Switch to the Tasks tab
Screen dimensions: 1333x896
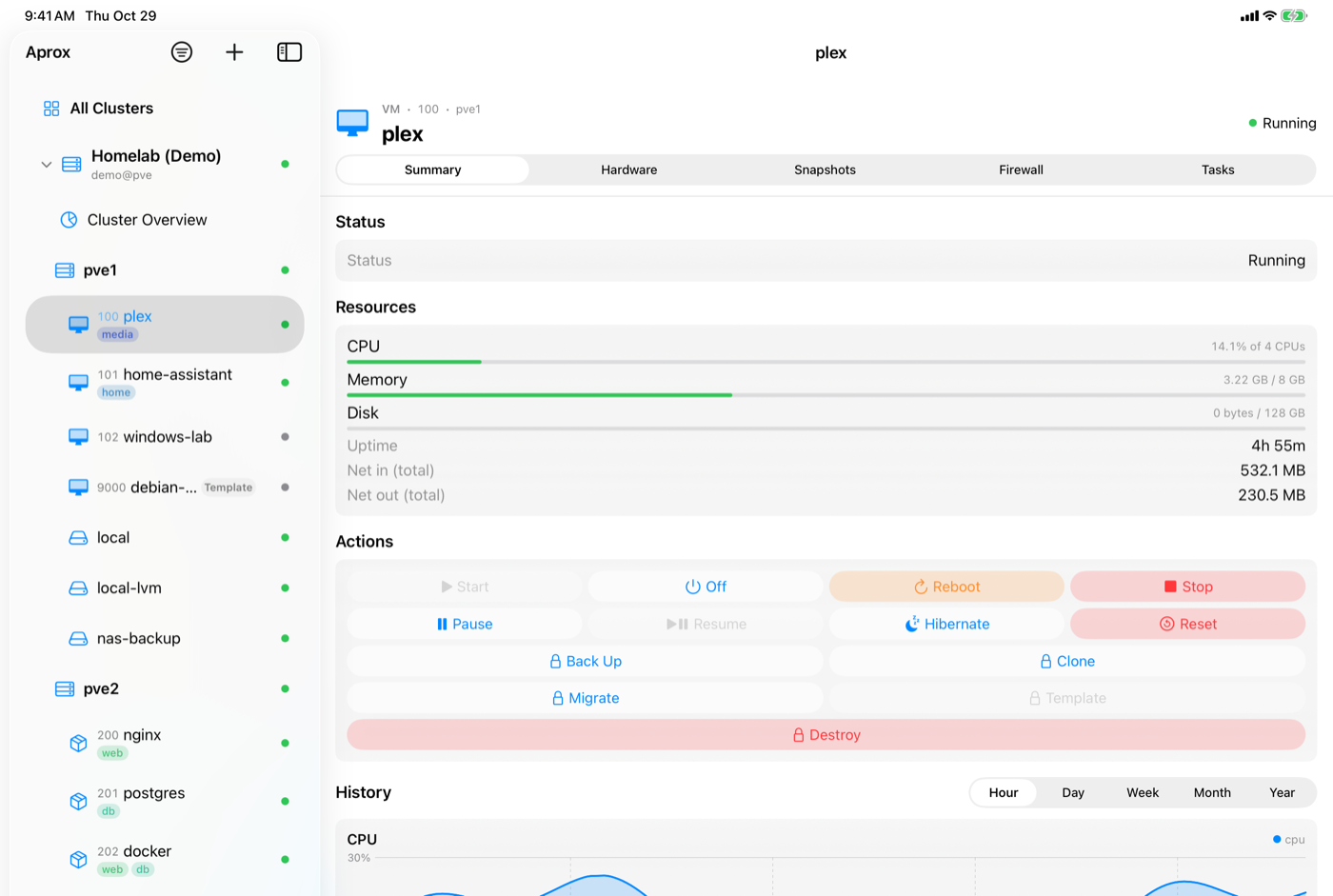pos(1218,169)
